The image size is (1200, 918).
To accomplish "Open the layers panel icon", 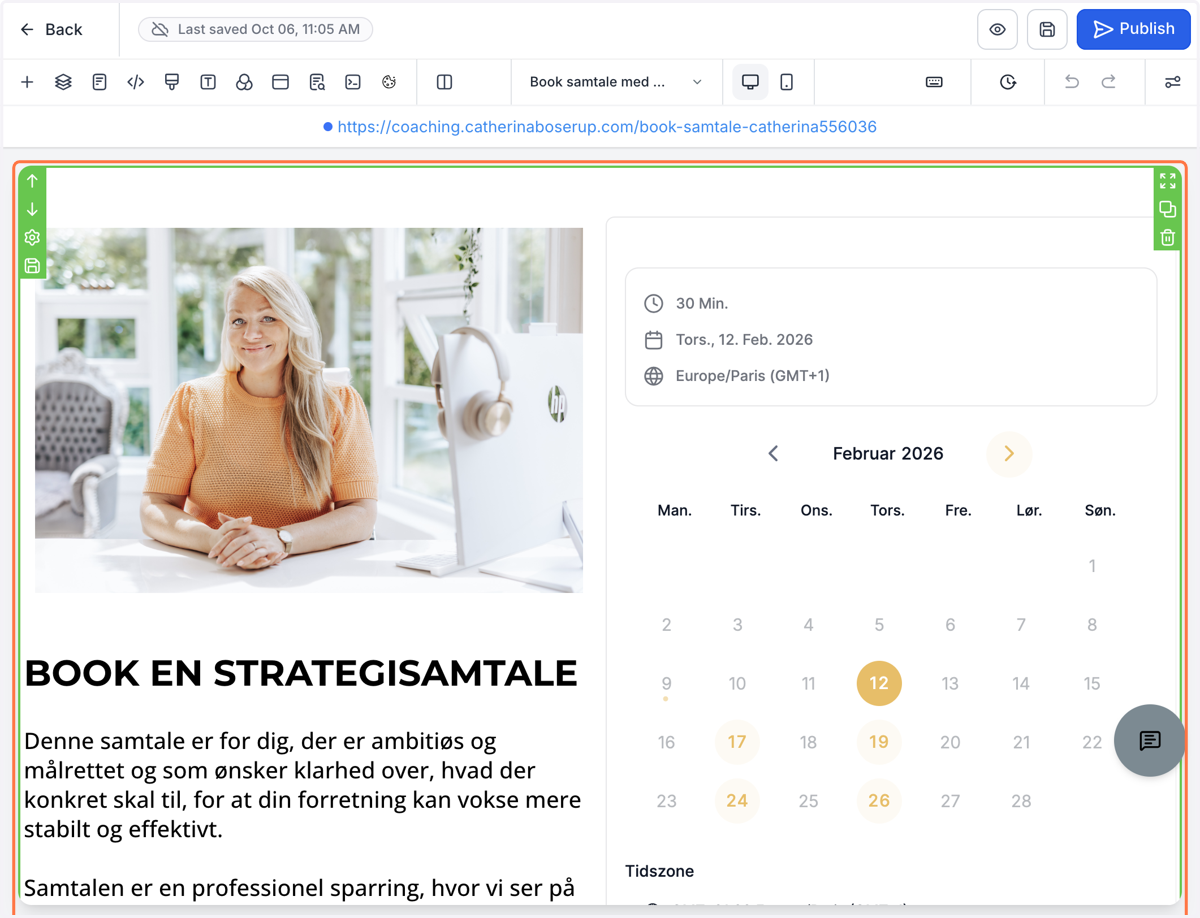I will click(x=63, y=82).
